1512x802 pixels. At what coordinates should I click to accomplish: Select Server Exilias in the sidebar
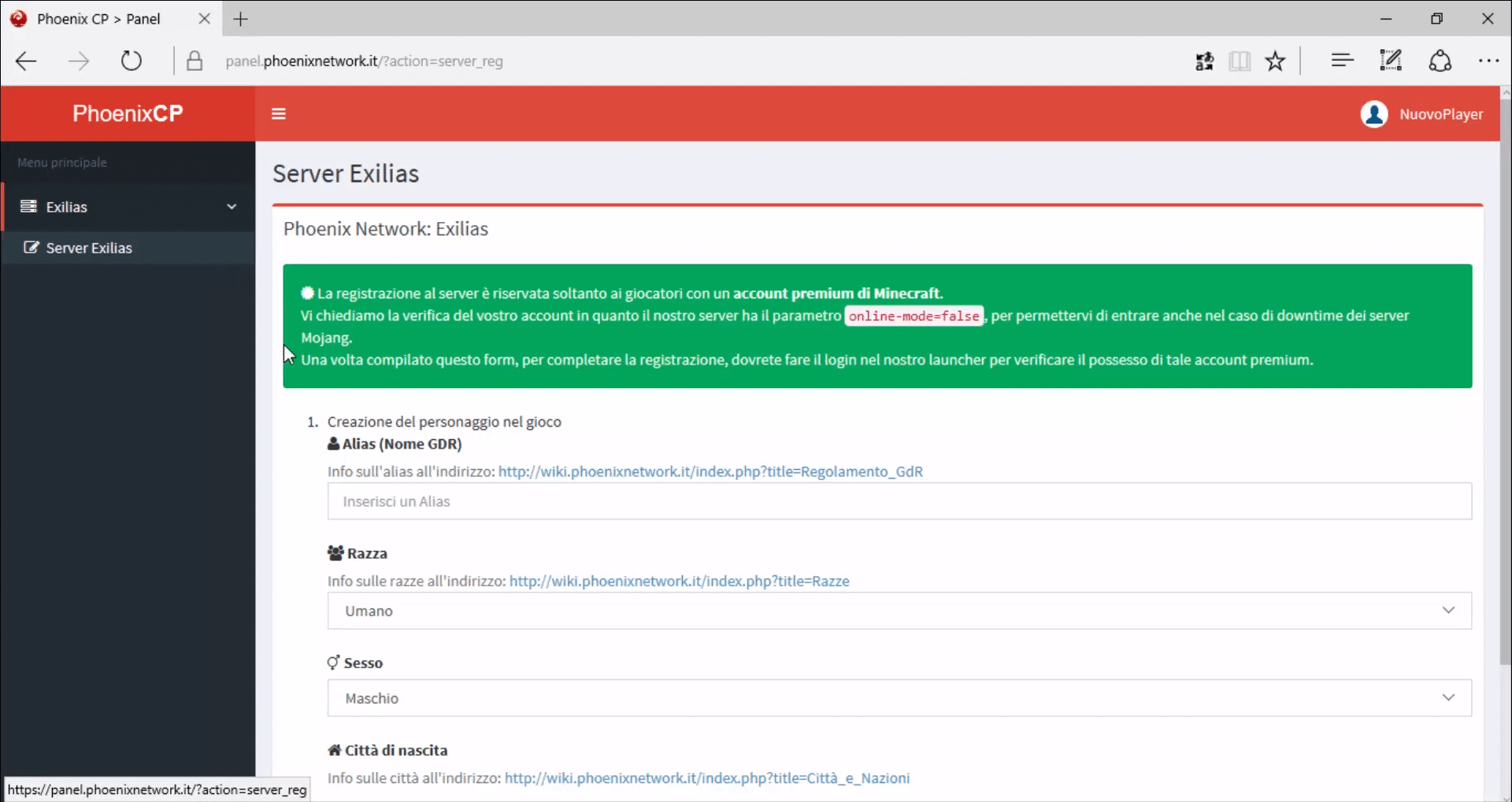89,248
